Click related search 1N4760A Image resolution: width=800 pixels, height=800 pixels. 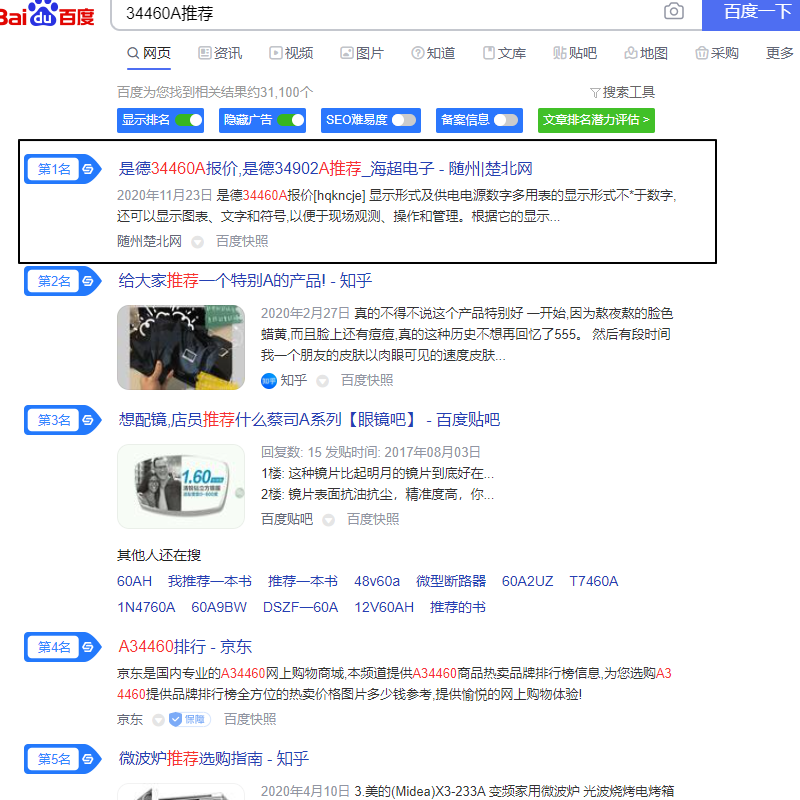[x=146, y=608]
